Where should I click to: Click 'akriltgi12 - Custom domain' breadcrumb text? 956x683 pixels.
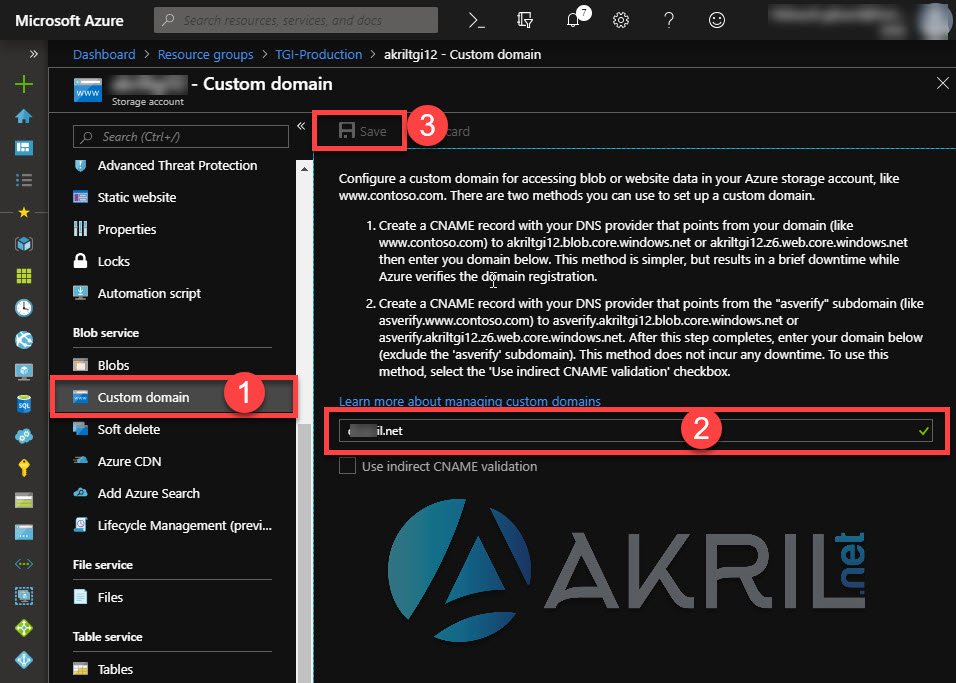point(462,54)
